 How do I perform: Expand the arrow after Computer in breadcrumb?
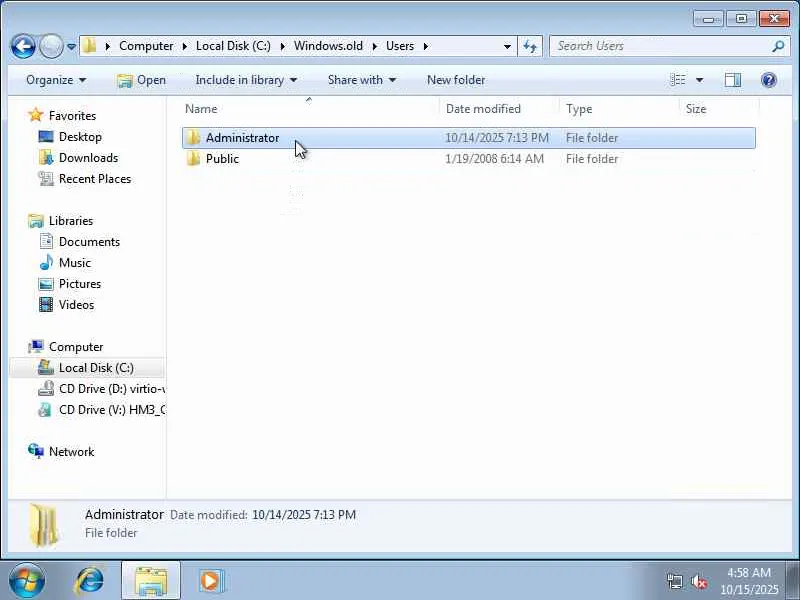(185, 46)
